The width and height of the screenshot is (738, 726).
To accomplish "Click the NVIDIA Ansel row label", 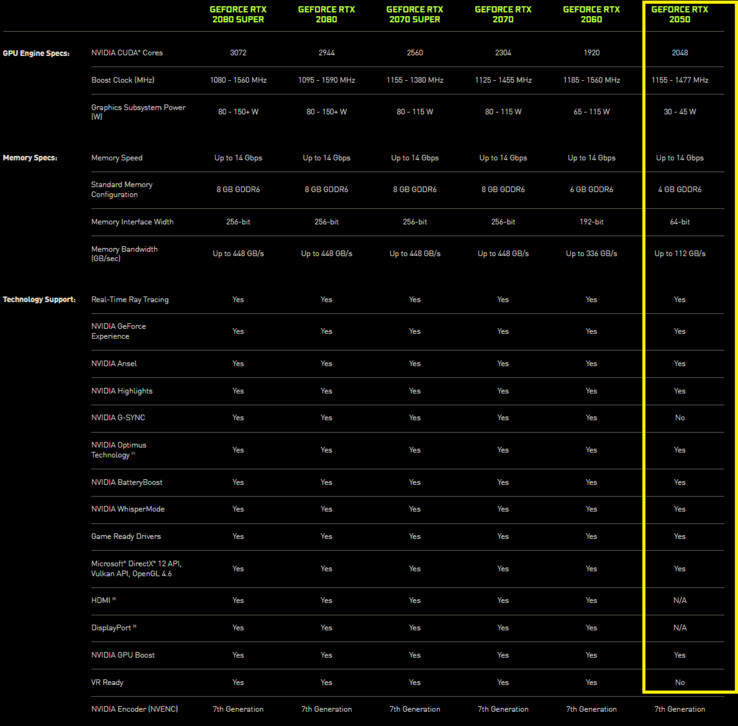I will 114,363.
